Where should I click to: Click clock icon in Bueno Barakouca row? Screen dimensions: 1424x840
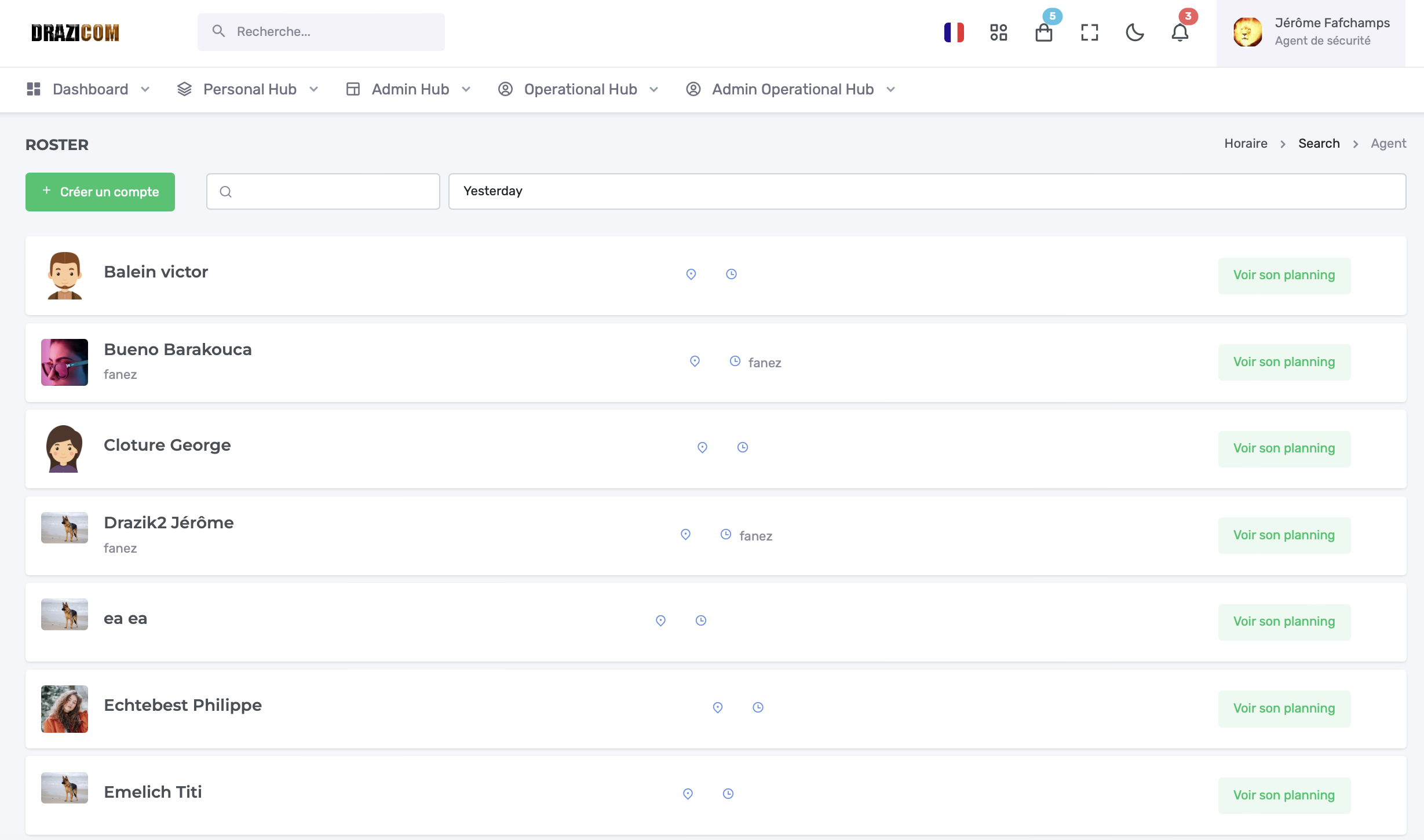[x=735, y=361]
